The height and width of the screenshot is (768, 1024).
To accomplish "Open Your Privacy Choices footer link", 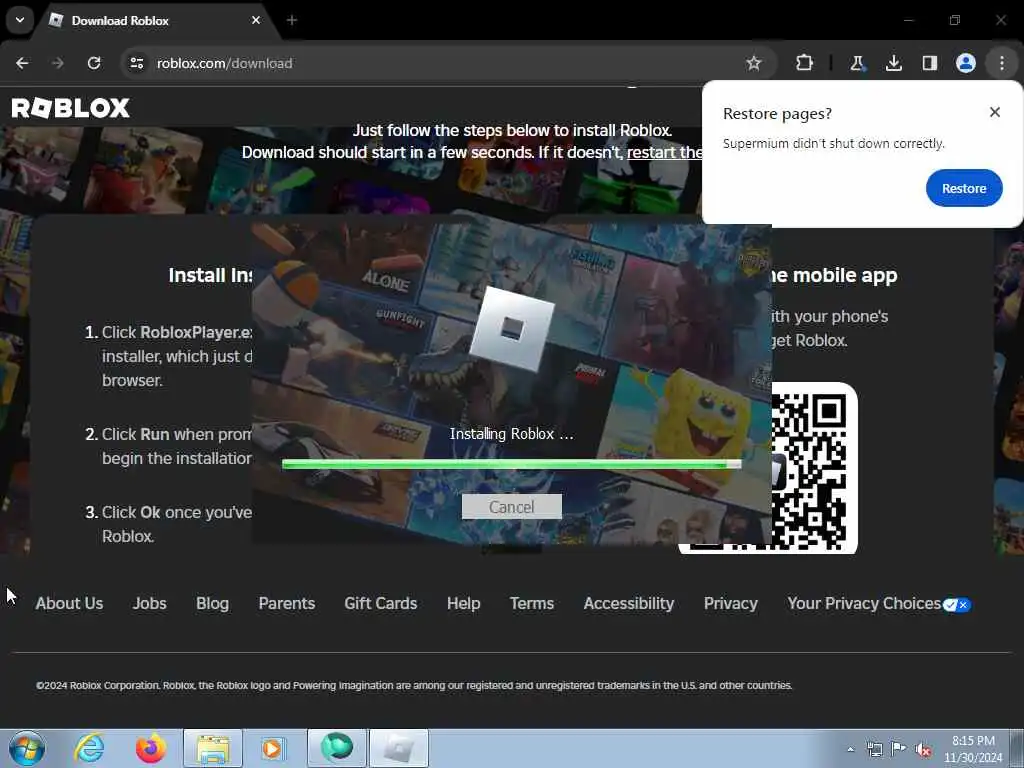I will pyautogui.click(x=864, y=603).
